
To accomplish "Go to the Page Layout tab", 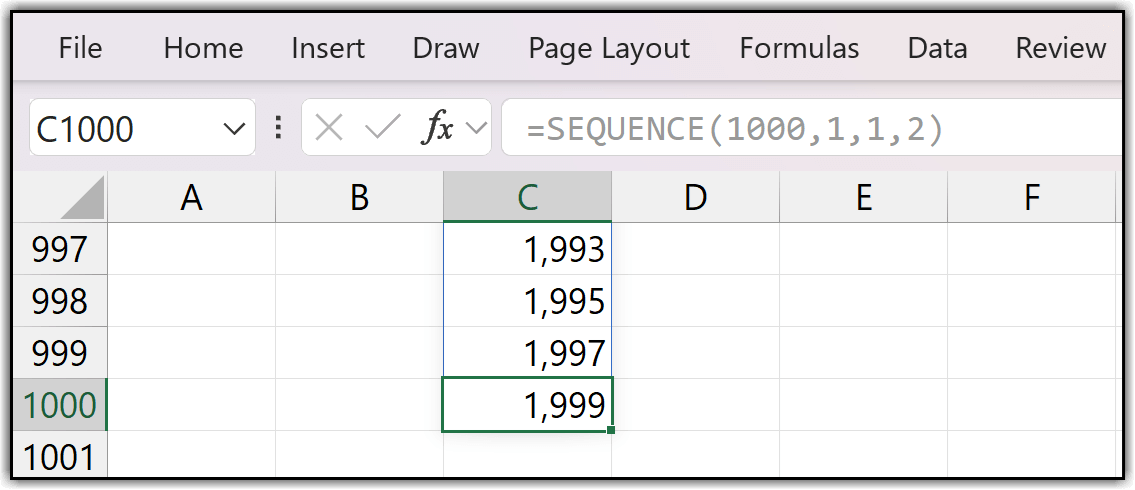I will (609, 48).
